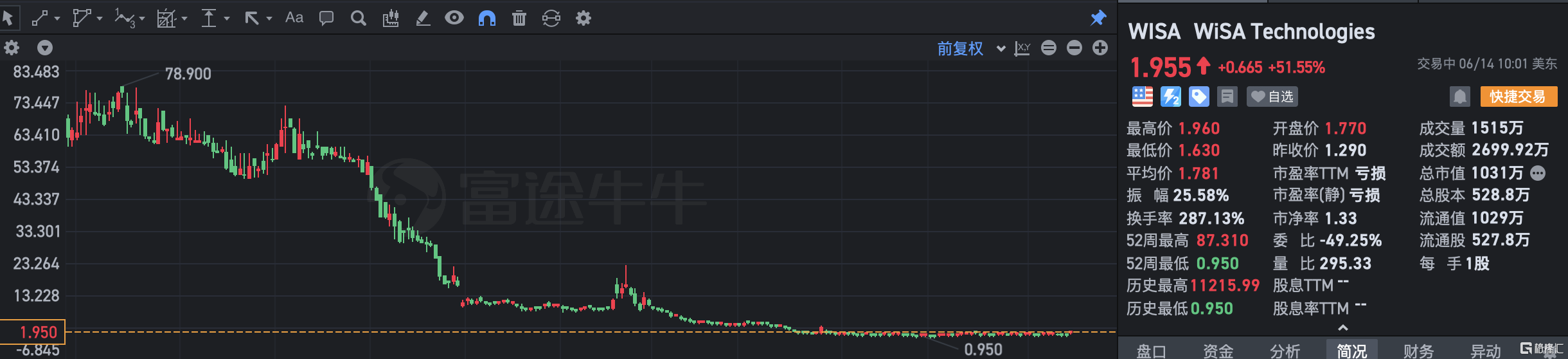Image resolution: width=1568 pixels, height=359 pixels.
Task: Open the line tool dropdown arrow
Action: tap(57, 19)
